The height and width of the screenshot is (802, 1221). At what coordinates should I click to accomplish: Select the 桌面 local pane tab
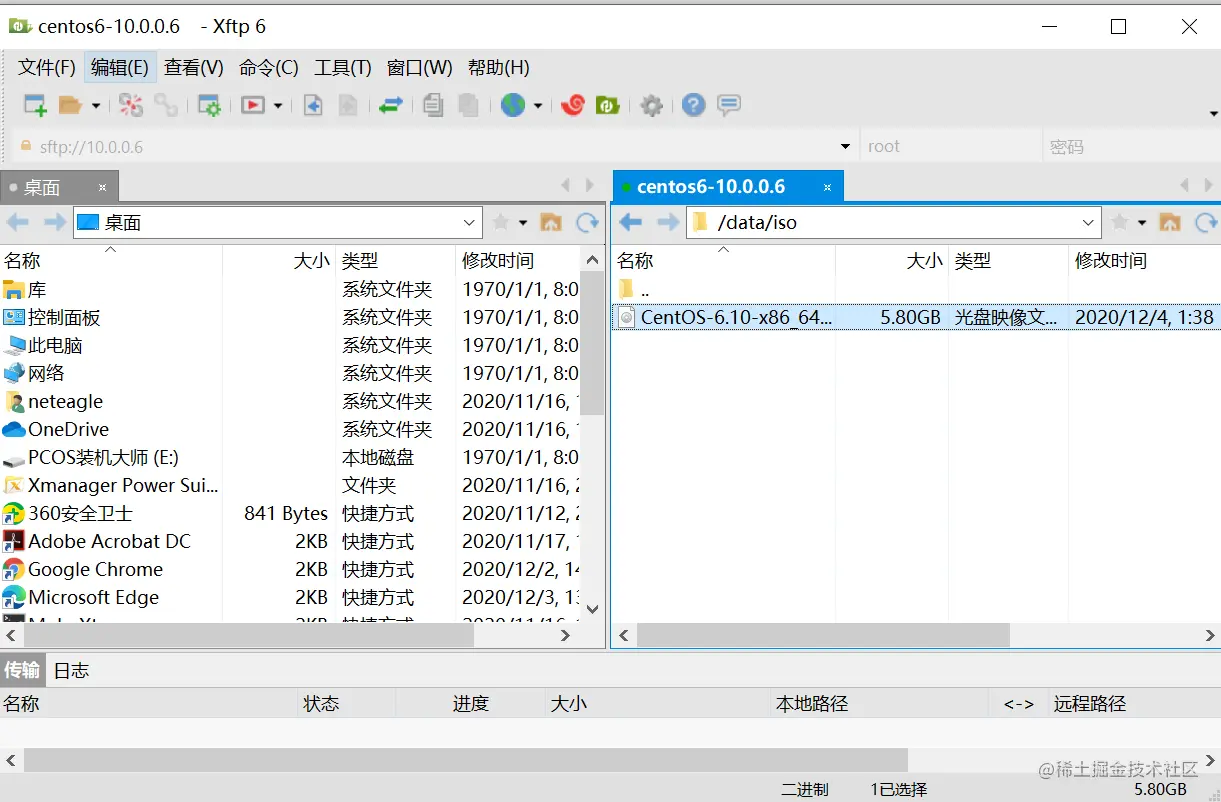[59, 186]
